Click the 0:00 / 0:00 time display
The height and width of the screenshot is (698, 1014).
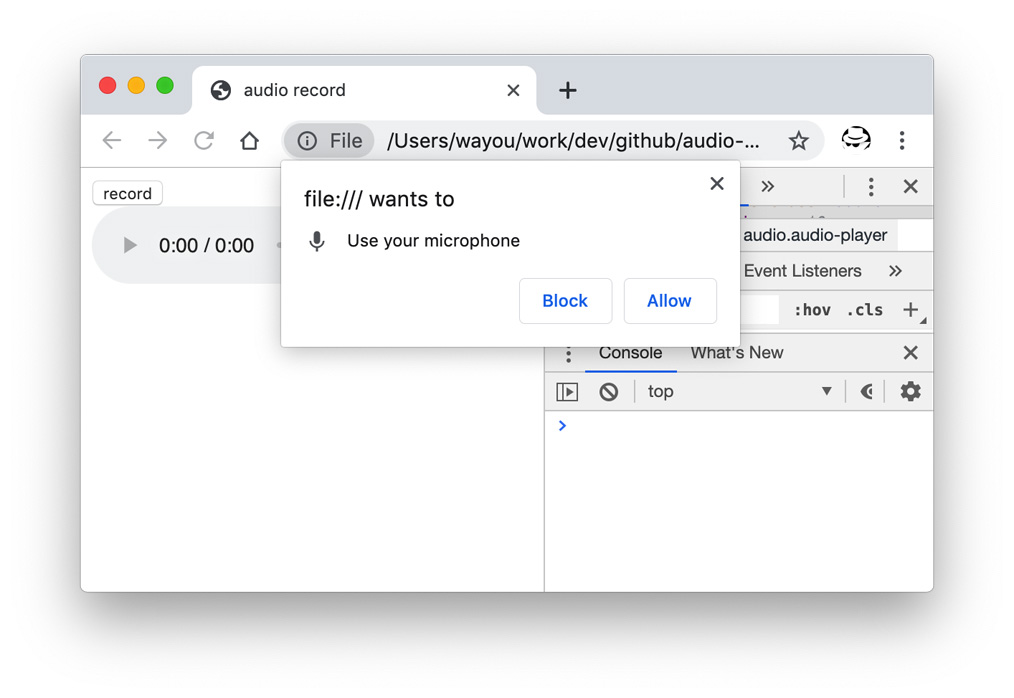(x=206, y=246)
